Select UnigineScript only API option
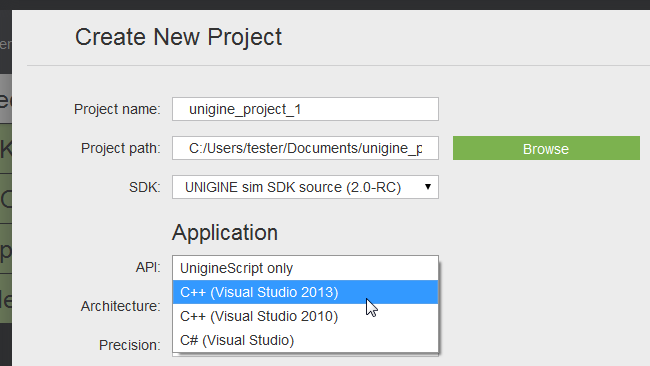Viewport: 650px width, 366px height. coord(305,268)
